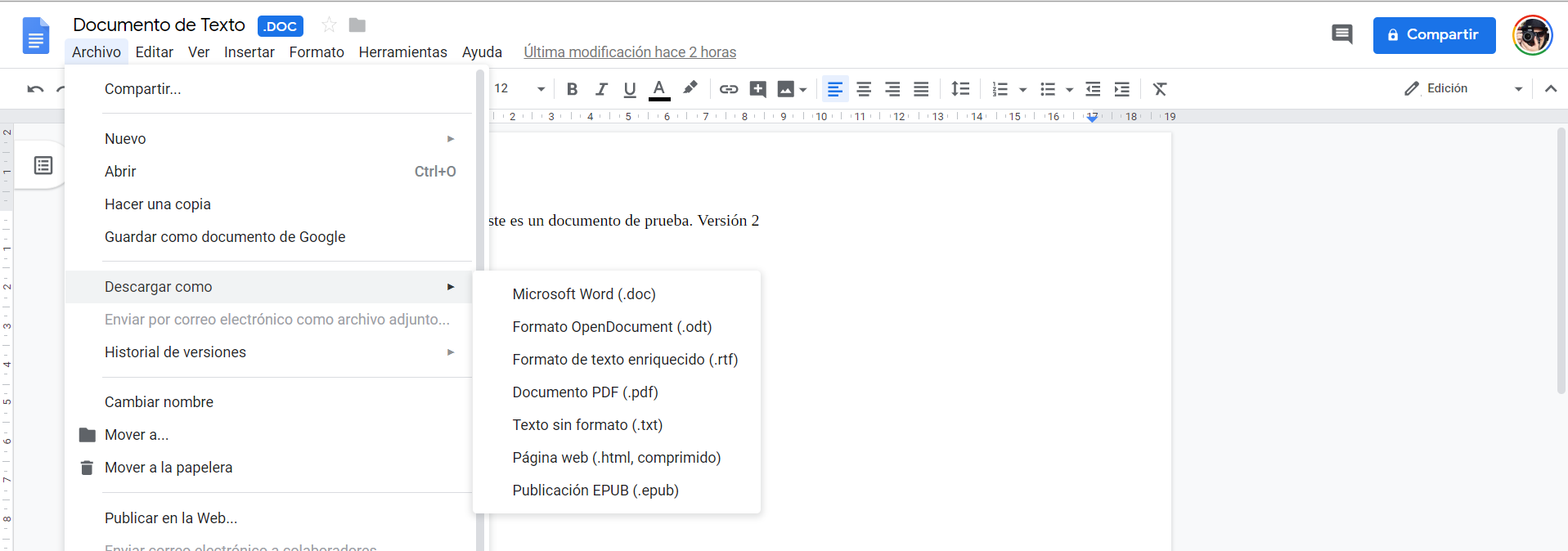Choose Compartir... in the Archivo menu
1568x551 pixels.
(x=269, y=88)
